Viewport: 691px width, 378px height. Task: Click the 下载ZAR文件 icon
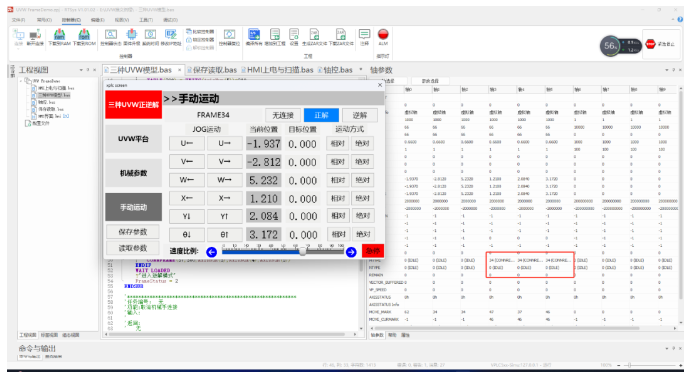pos(341,34)
